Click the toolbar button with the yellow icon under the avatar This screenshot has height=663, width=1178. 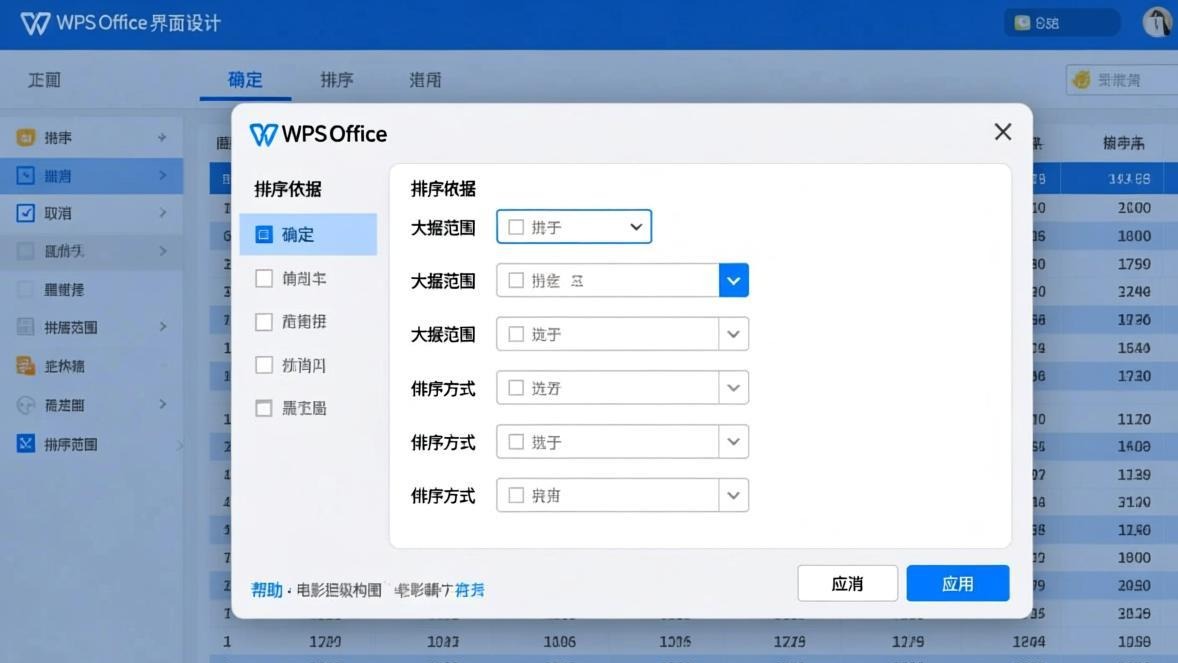point(1122,80)
